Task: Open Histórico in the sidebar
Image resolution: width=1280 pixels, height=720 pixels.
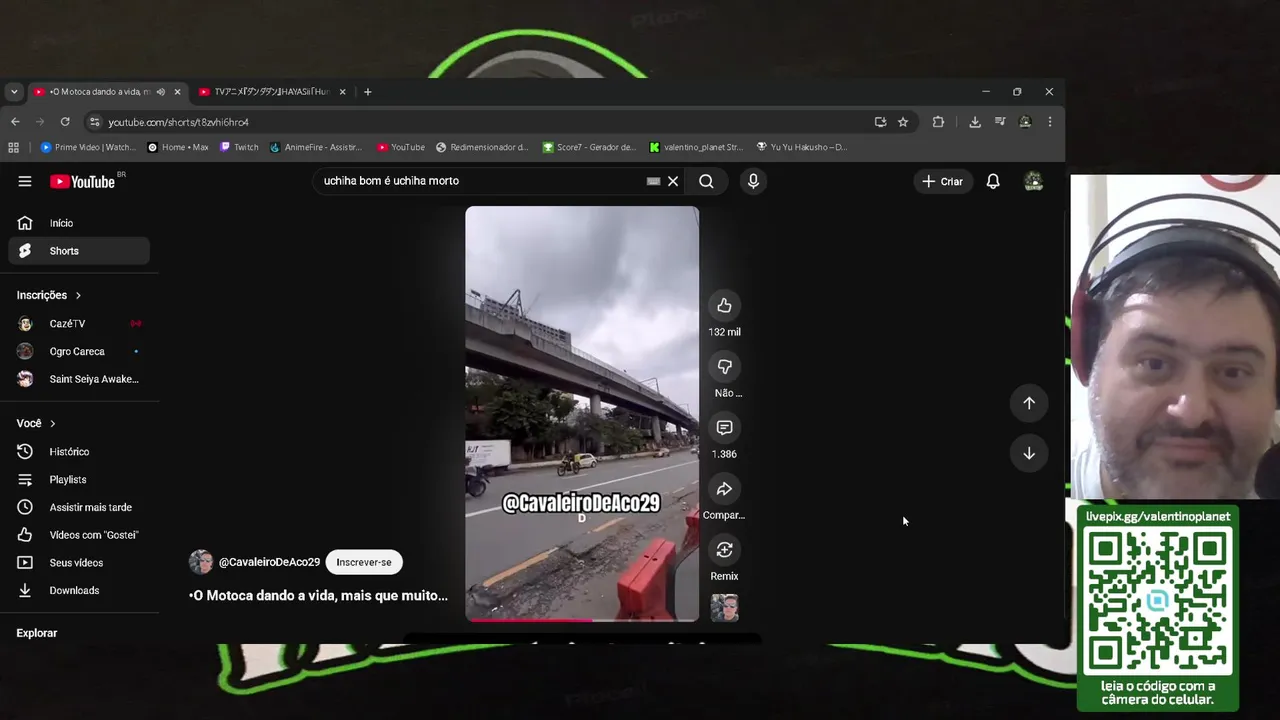Action: point(79,452)
